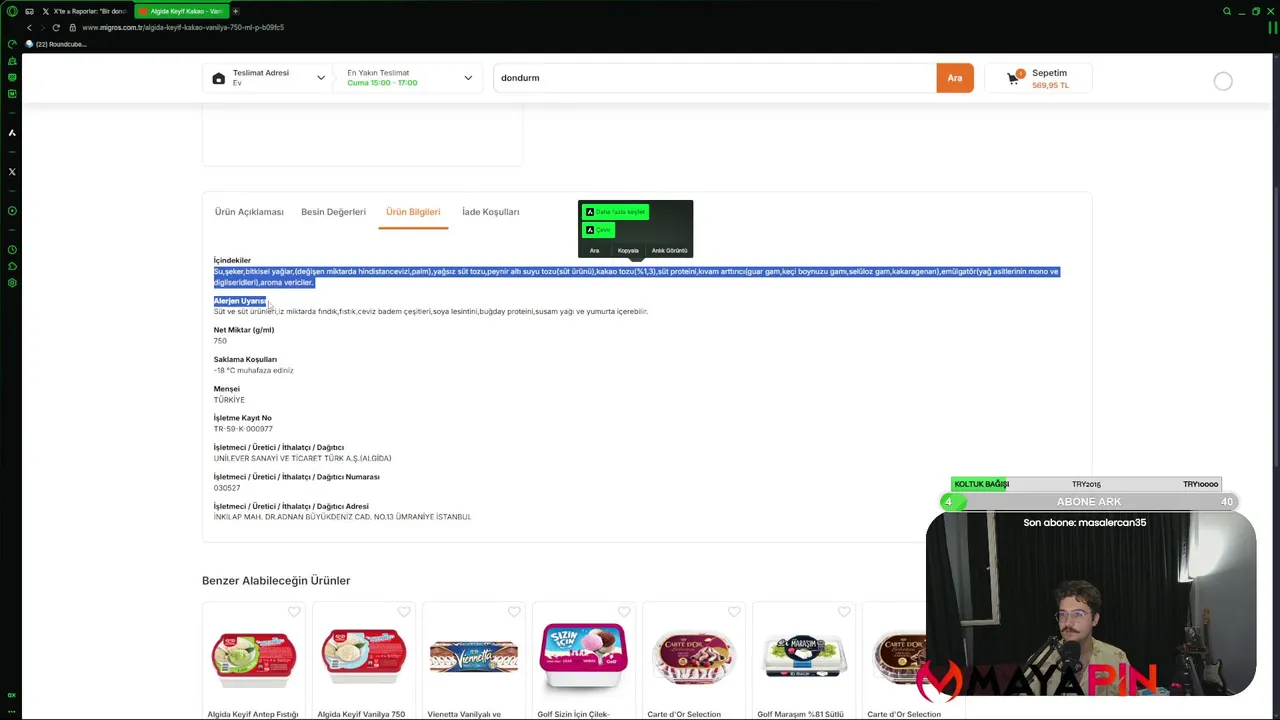Expand the Teslimat Adresi dropdown chevron
1280x720 pixels.
(x=321, y=78)
